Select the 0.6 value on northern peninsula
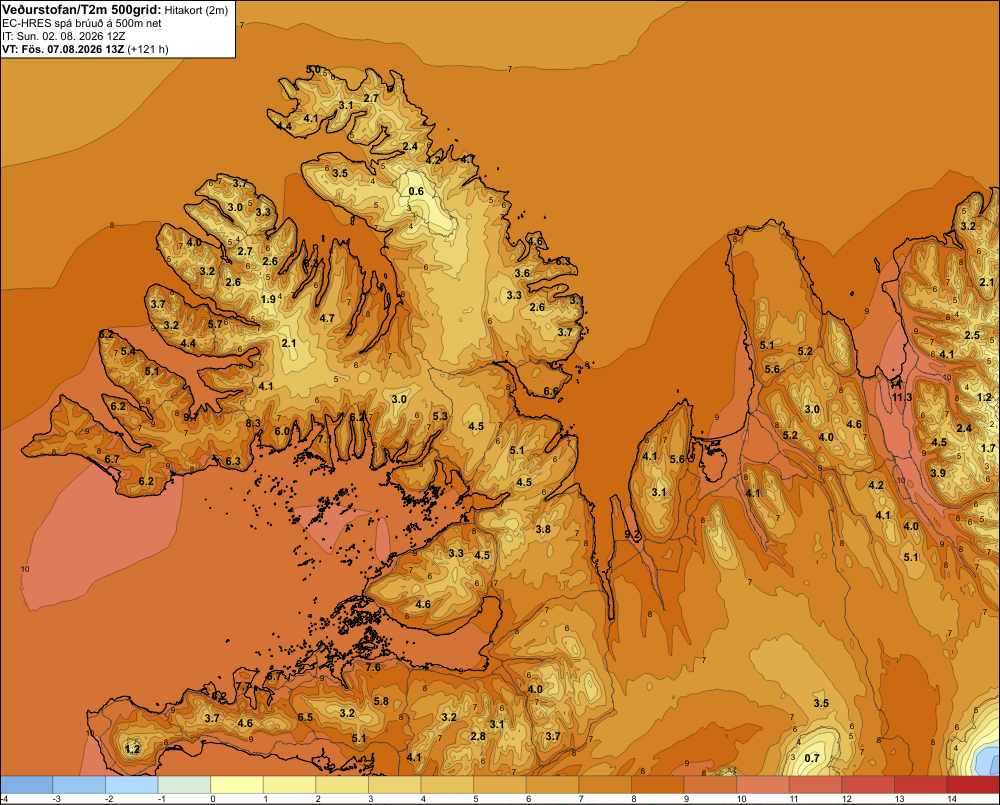This screenshot has width=1000, height=805. [416, 191]
